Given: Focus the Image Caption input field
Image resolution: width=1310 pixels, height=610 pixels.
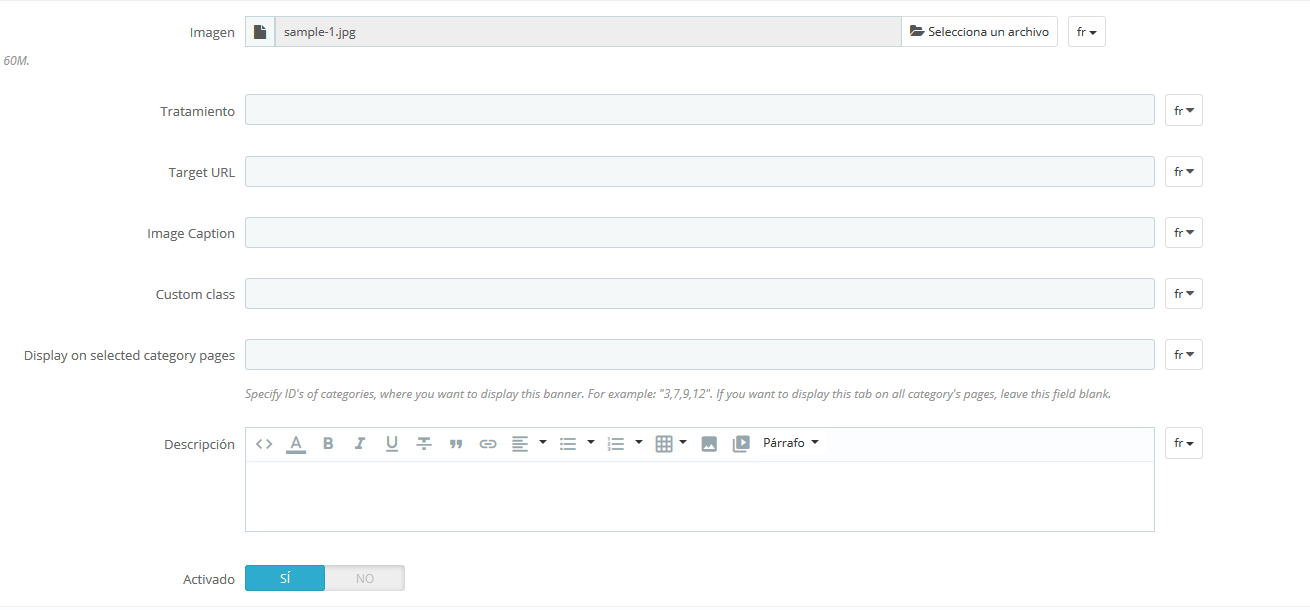Looking at the screenshot, I should point(700,233).
